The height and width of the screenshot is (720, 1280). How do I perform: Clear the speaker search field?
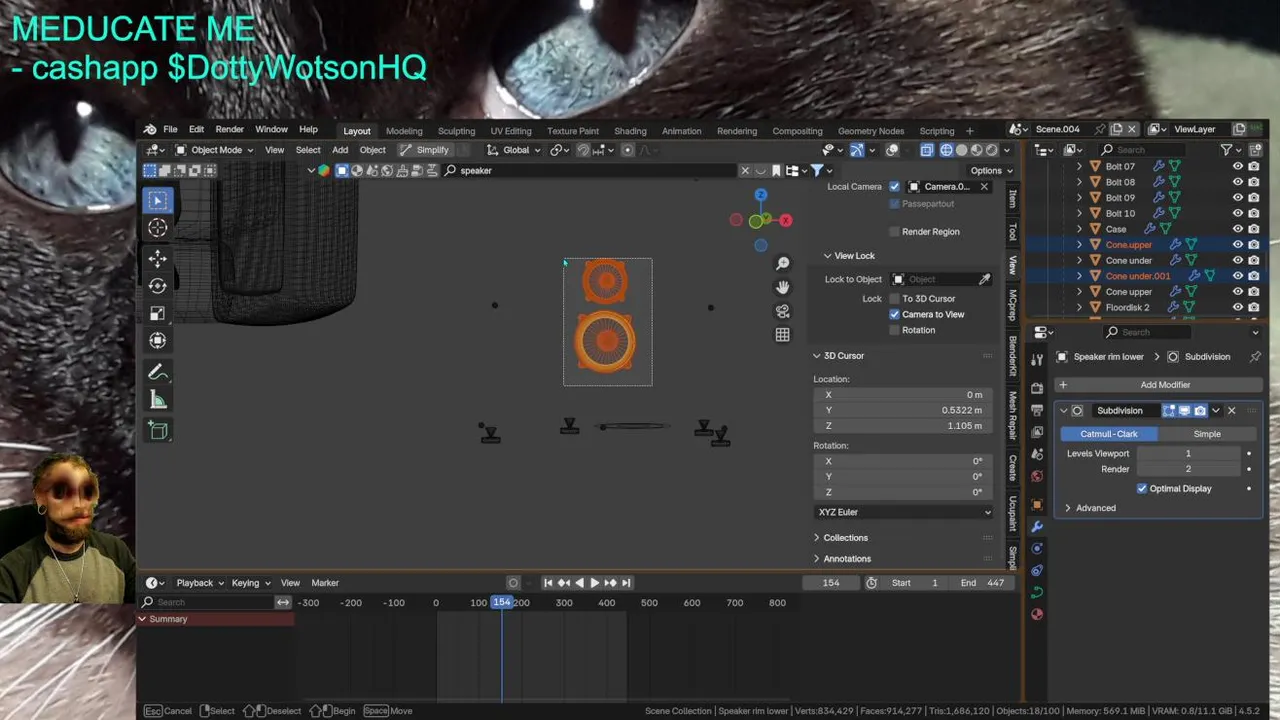click(x=745, y=171)
